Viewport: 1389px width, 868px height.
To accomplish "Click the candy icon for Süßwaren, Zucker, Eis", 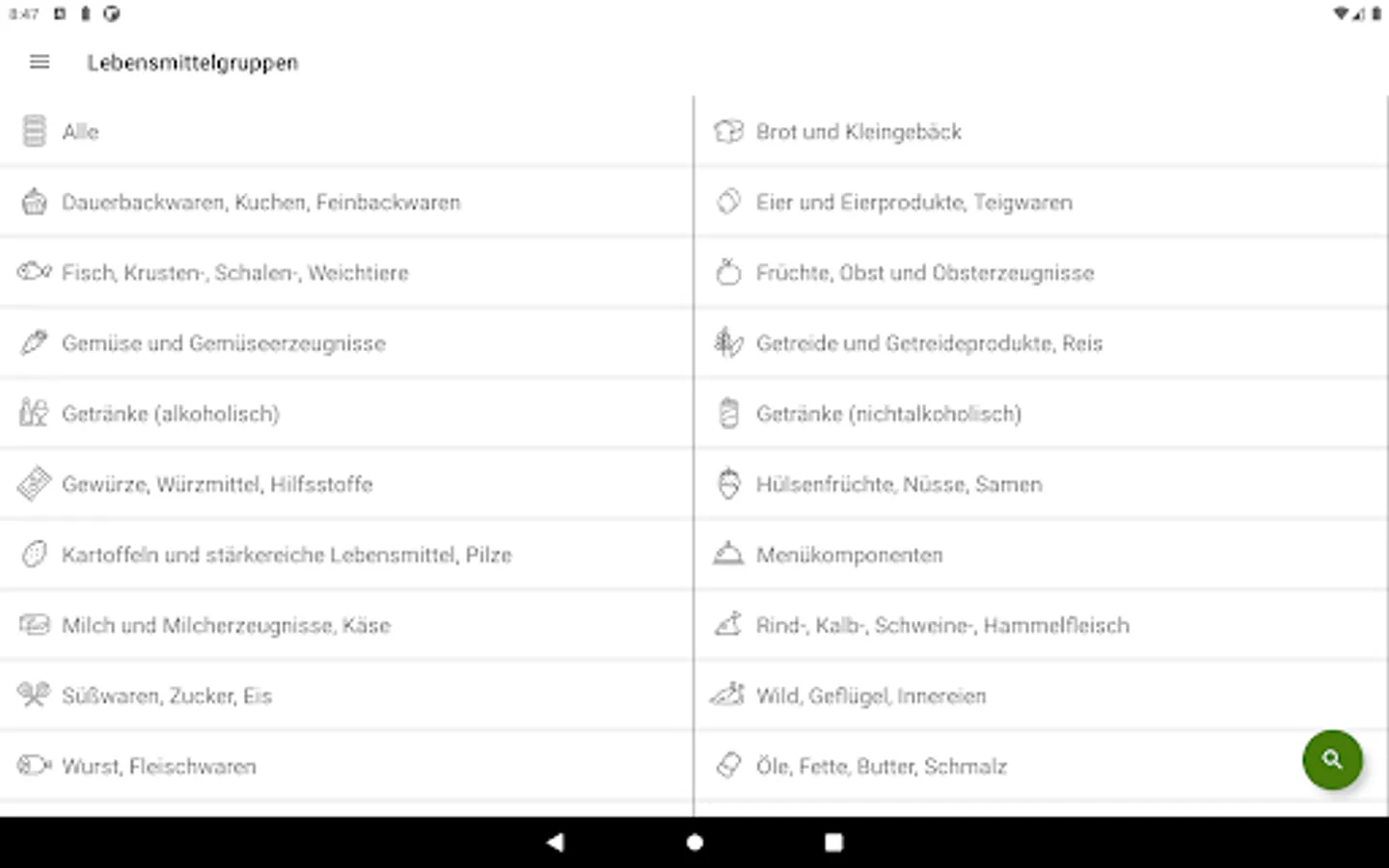I will pos(34,694).
